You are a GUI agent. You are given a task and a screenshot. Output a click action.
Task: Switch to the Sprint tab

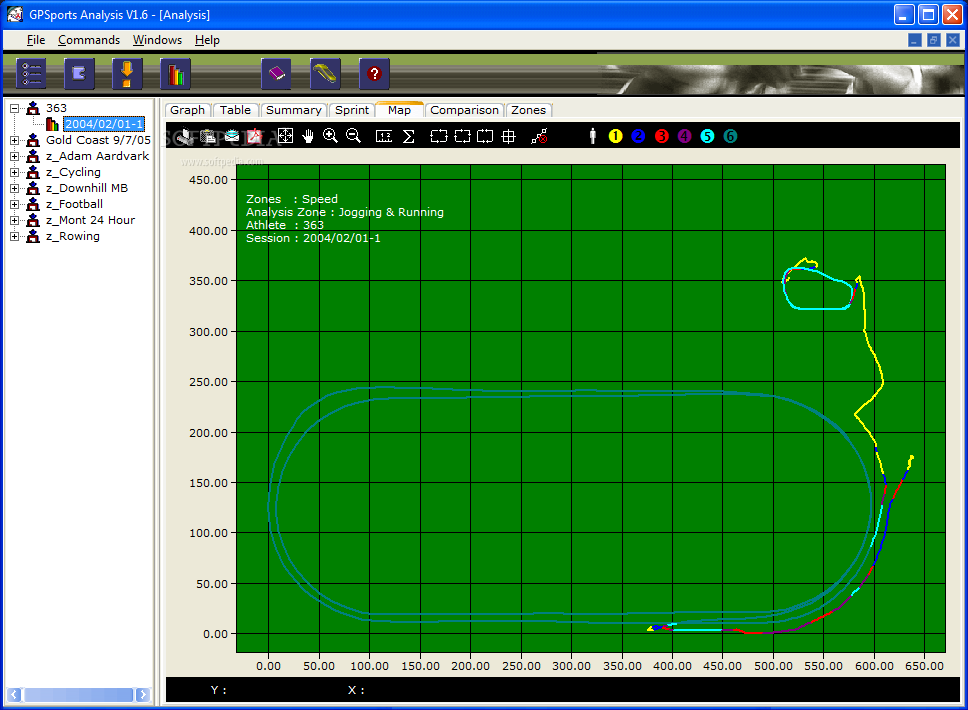click(352, 110)
